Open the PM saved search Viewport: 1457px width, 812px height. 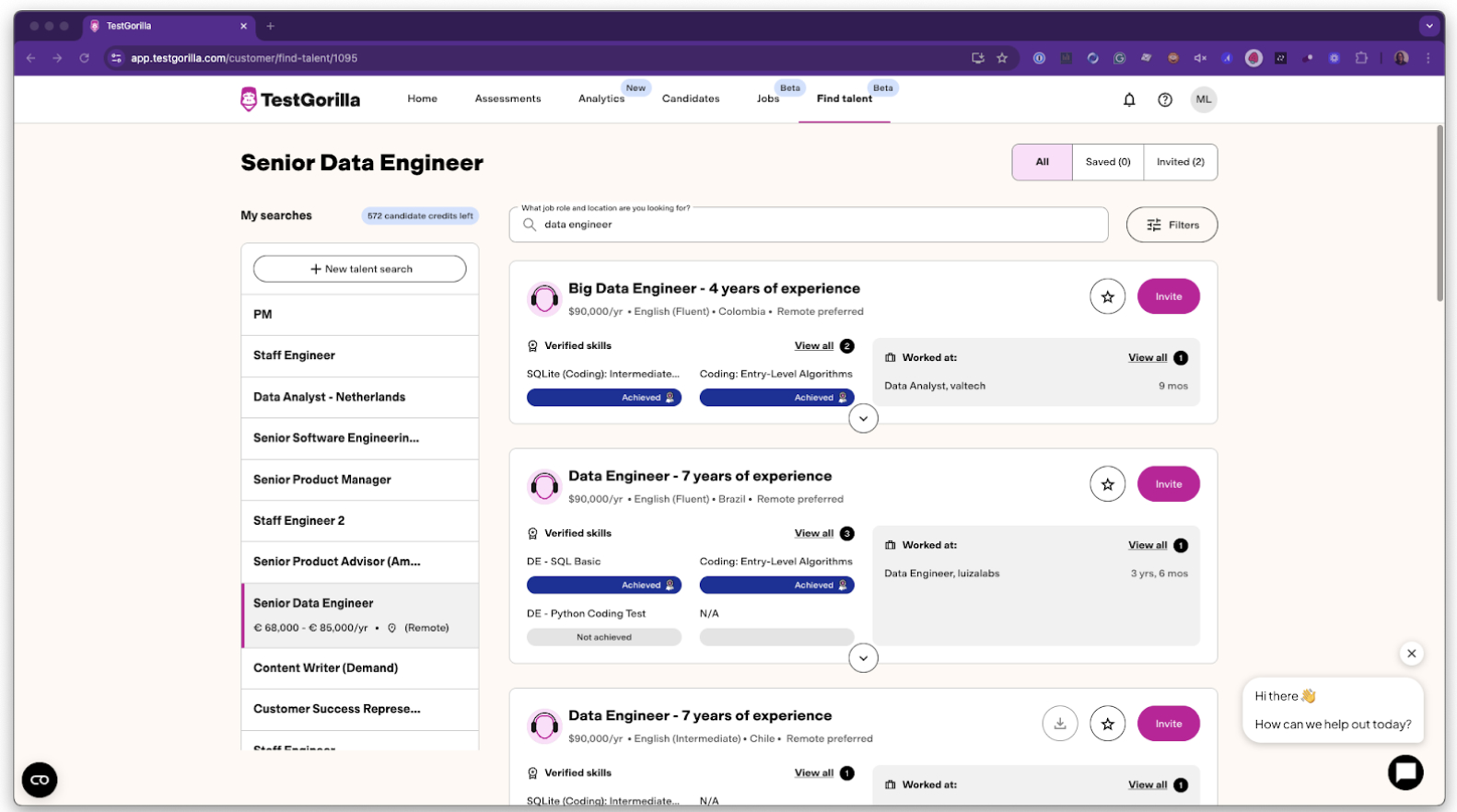pos(360,315)
